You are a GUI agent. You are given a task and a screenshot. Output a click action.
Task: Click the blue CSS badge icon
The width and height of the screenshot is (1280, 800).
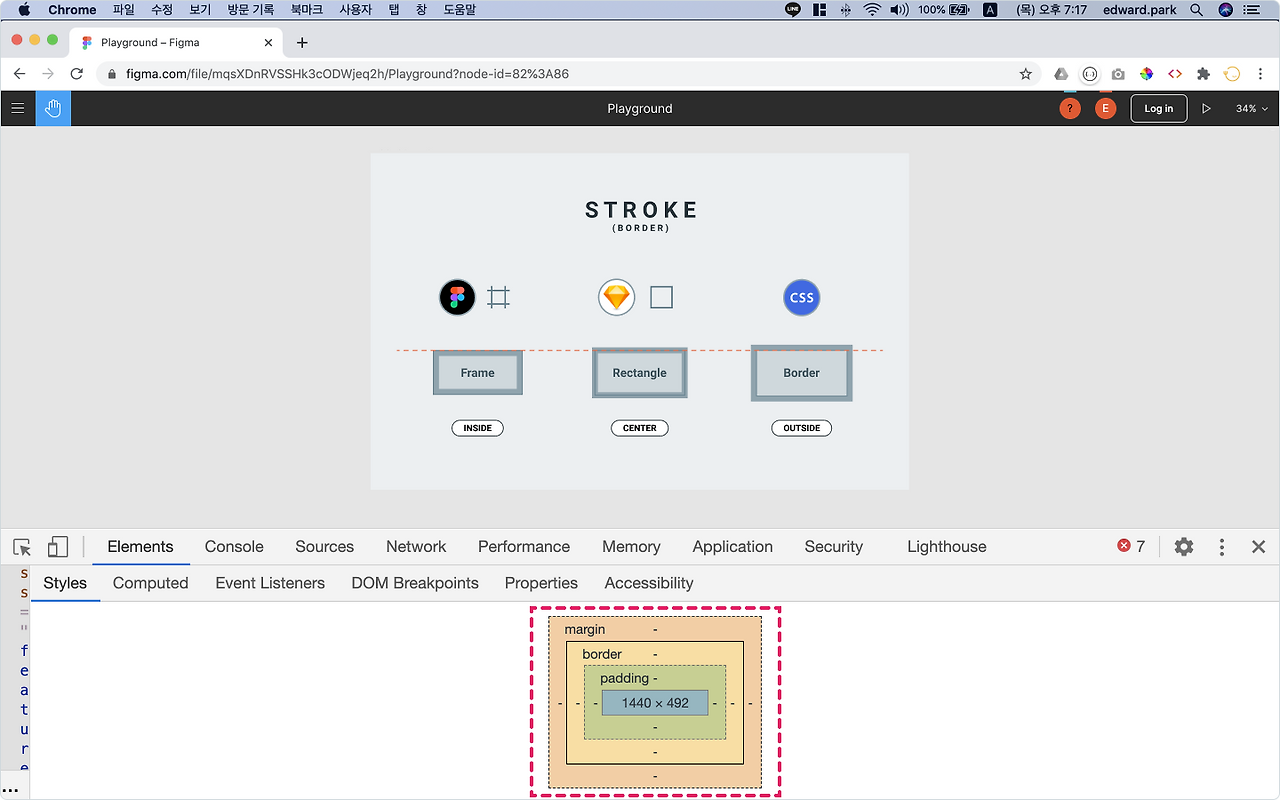click(x=802, y=297)
